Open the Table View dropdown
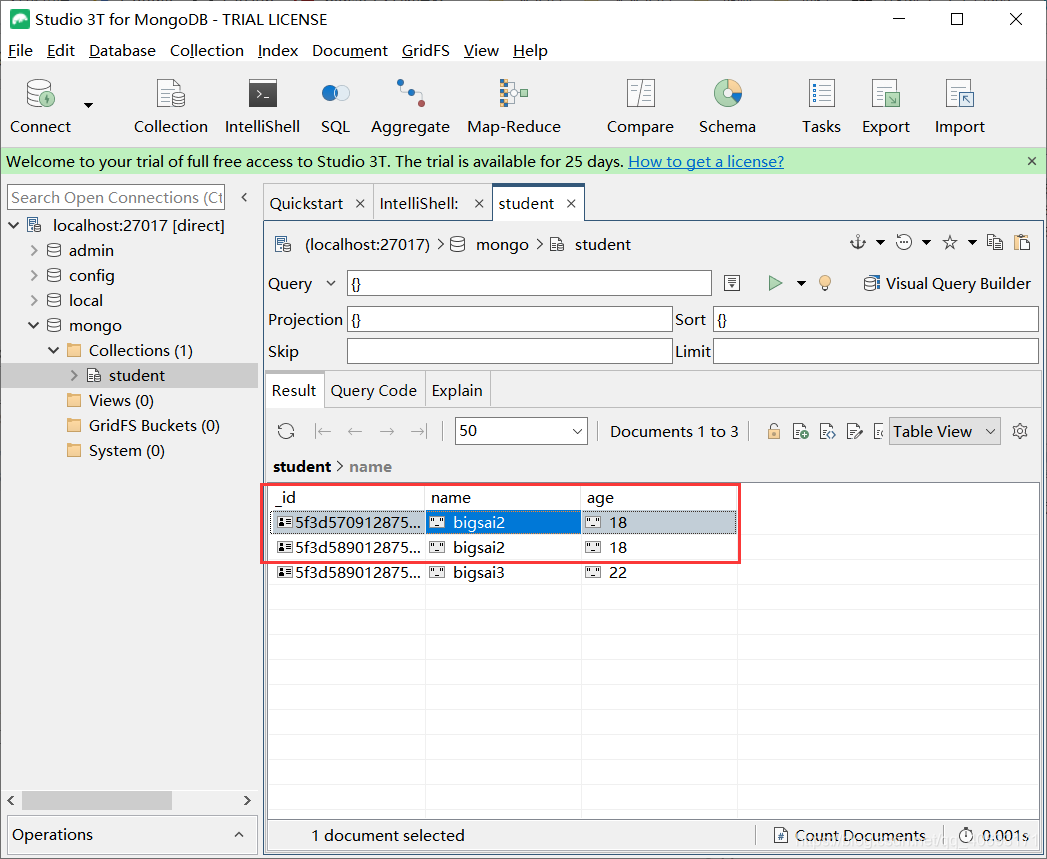Viewport: 1047px width, 859px height. pyautogui.click(x=944, y=432)
